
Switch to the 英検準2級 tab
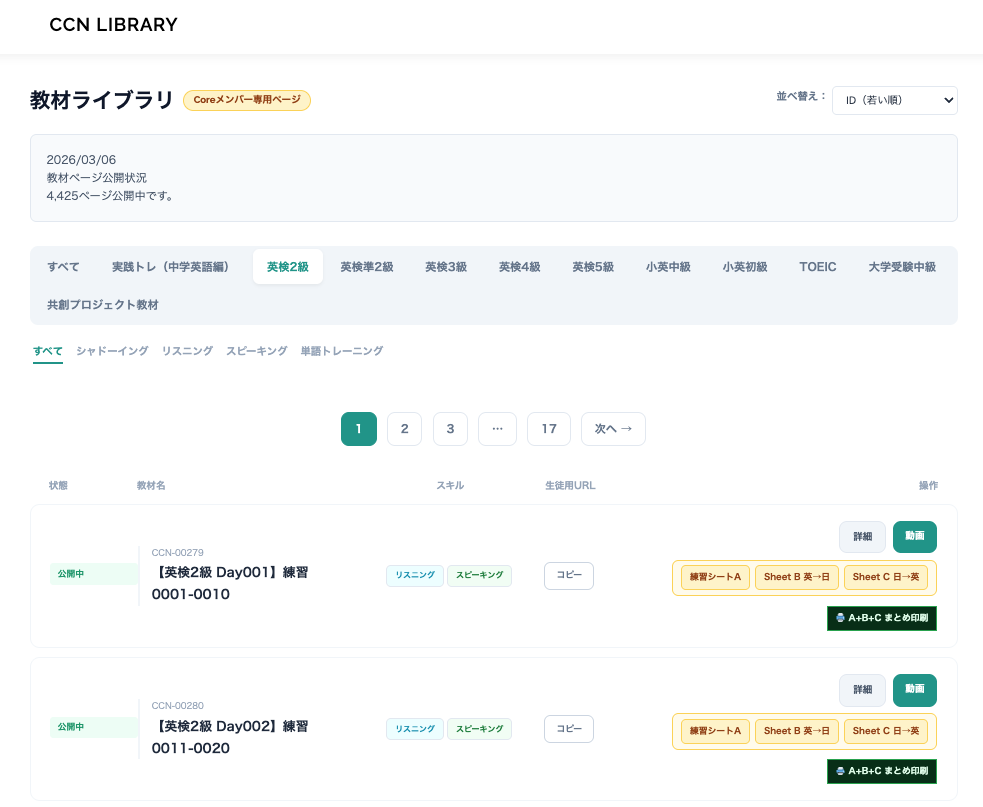point(366,267)
